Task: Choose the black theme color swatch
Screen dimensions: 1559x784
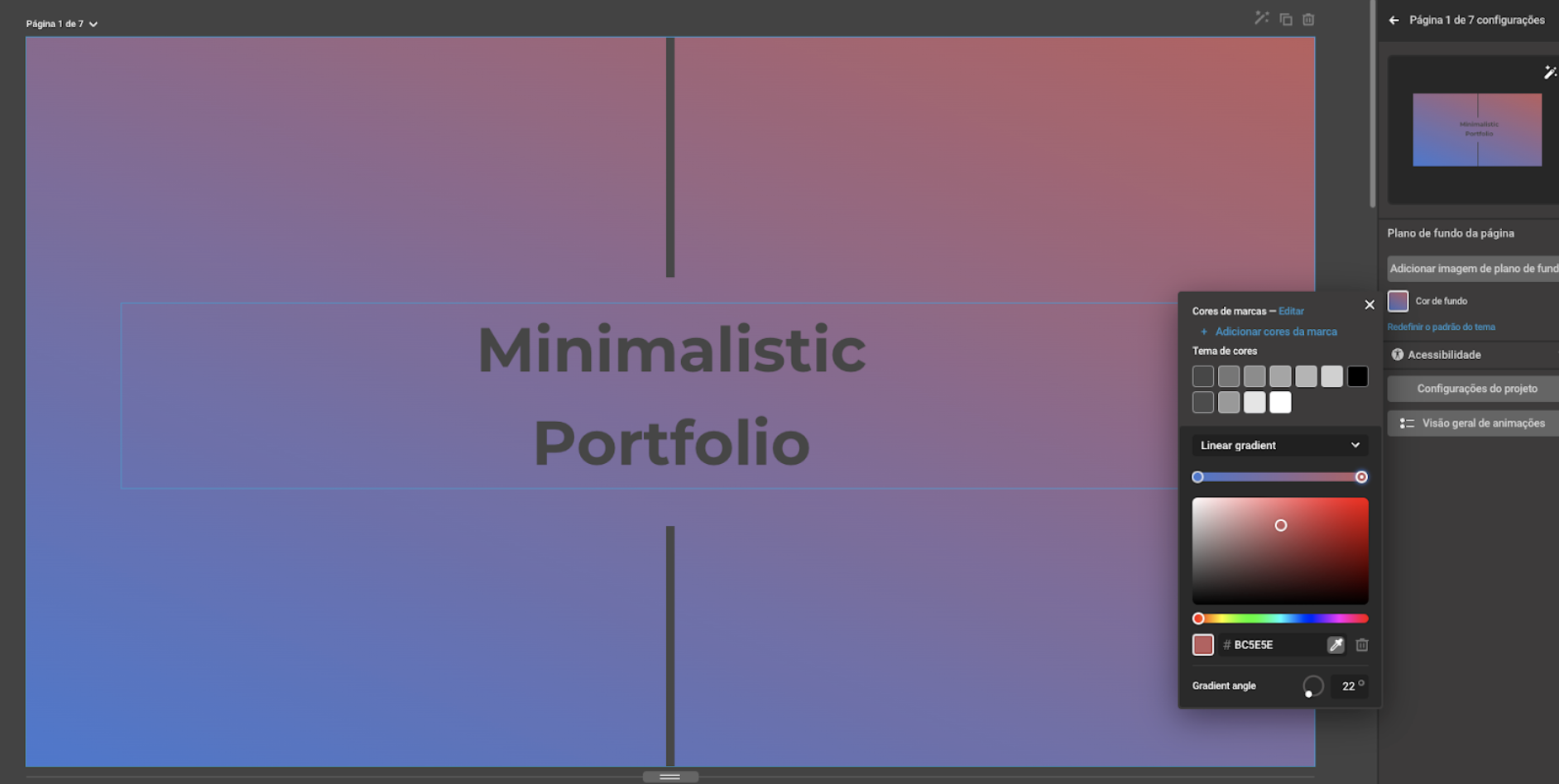Action: 1357,377
